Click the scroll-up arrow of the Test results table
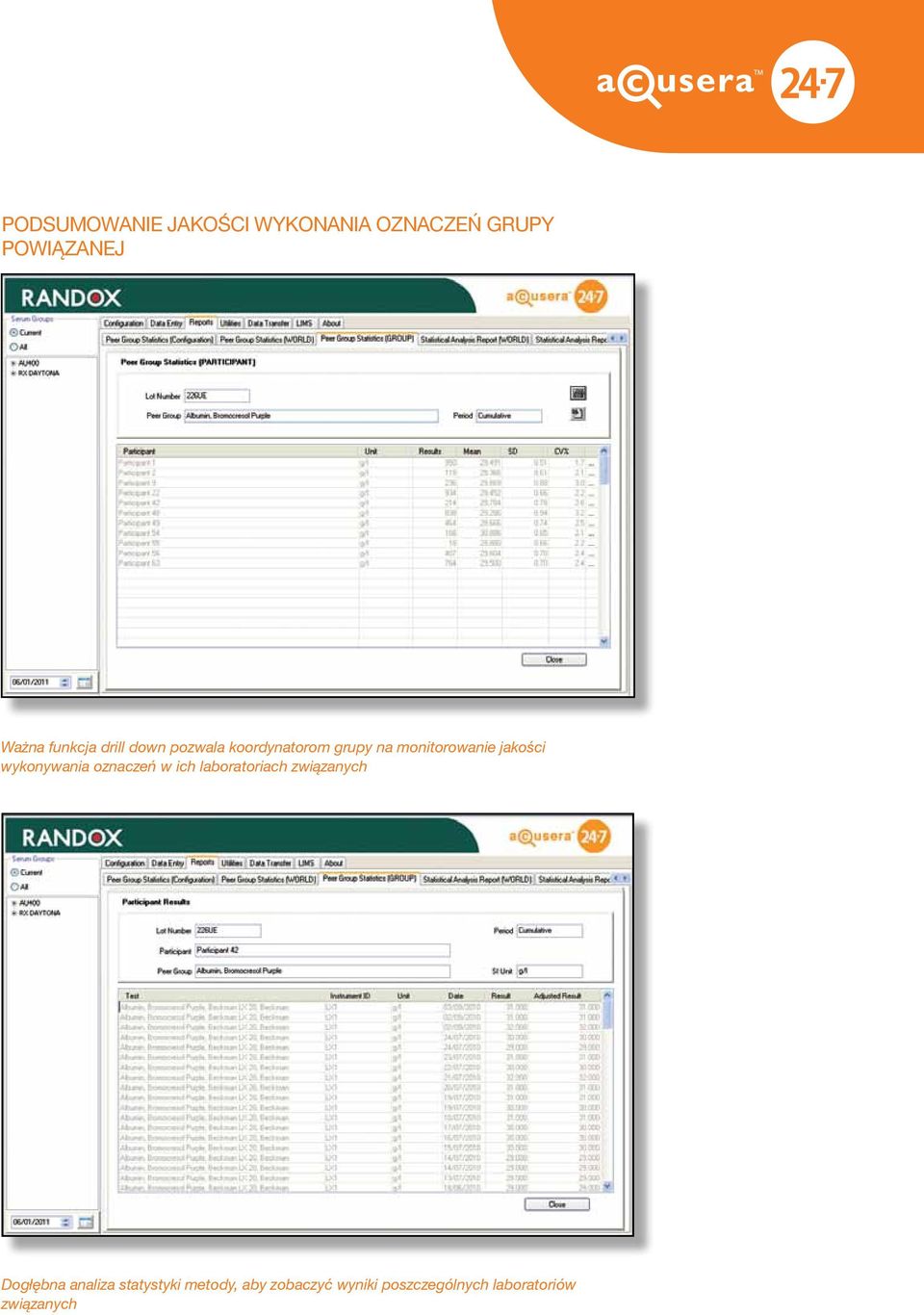The image size is (924, 1315). 607,995
